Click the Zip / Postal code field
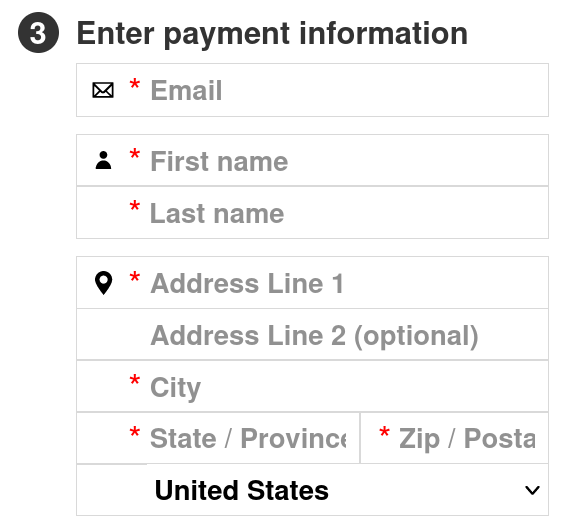 [454, 438]
